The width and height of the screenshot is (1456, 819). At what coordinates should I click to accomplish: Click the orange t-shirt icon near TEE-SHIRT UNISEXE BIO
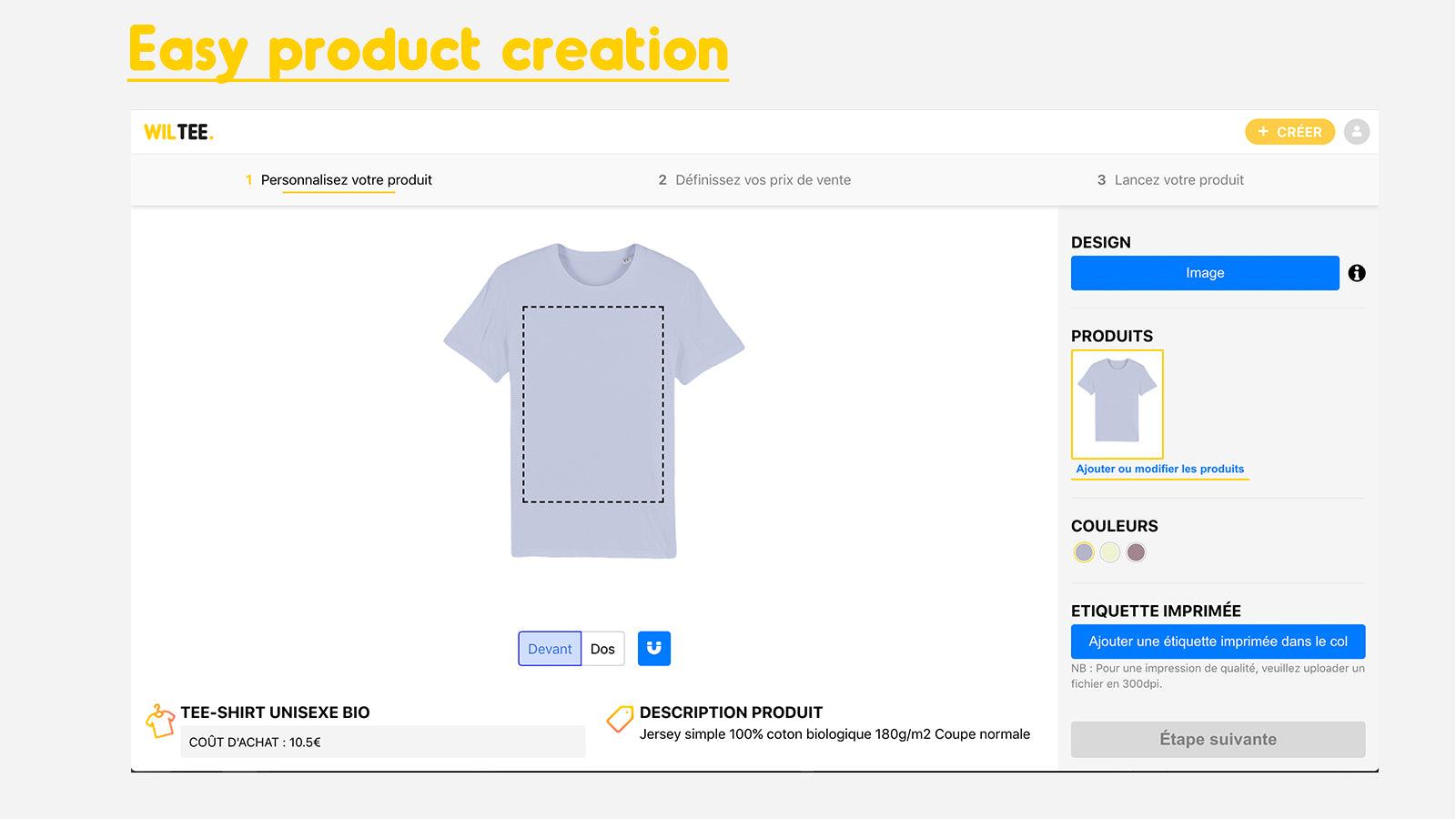point(161,721)
